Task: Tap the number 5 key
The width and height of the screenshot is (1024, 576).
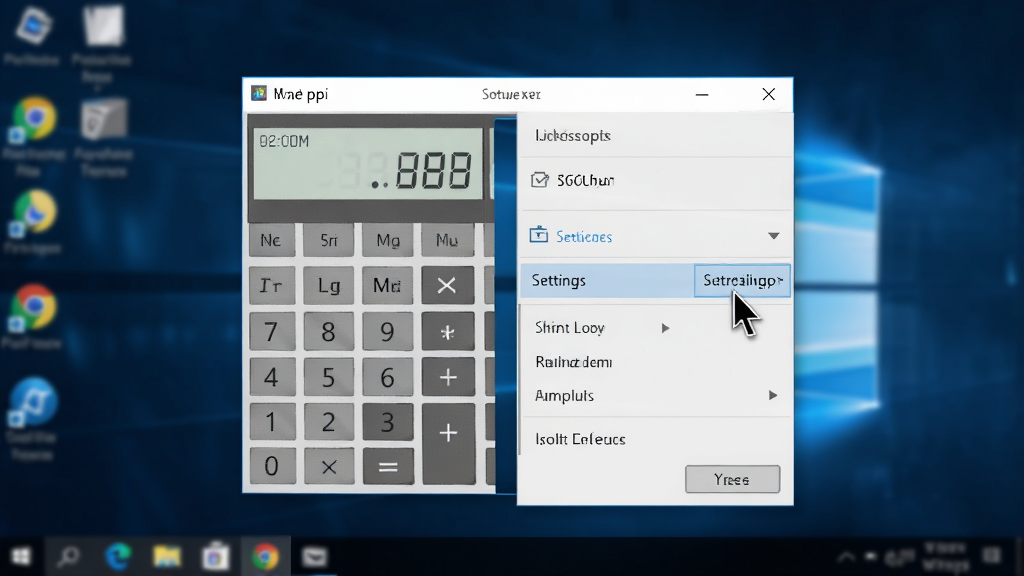Action: [328, 377]
